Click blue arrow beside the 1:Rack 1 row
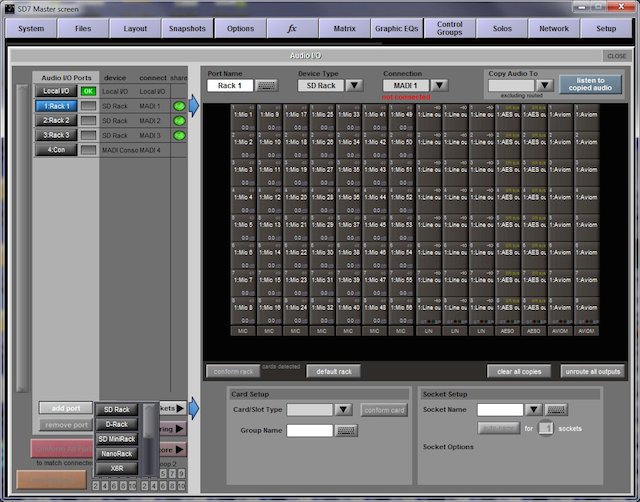 194,106
